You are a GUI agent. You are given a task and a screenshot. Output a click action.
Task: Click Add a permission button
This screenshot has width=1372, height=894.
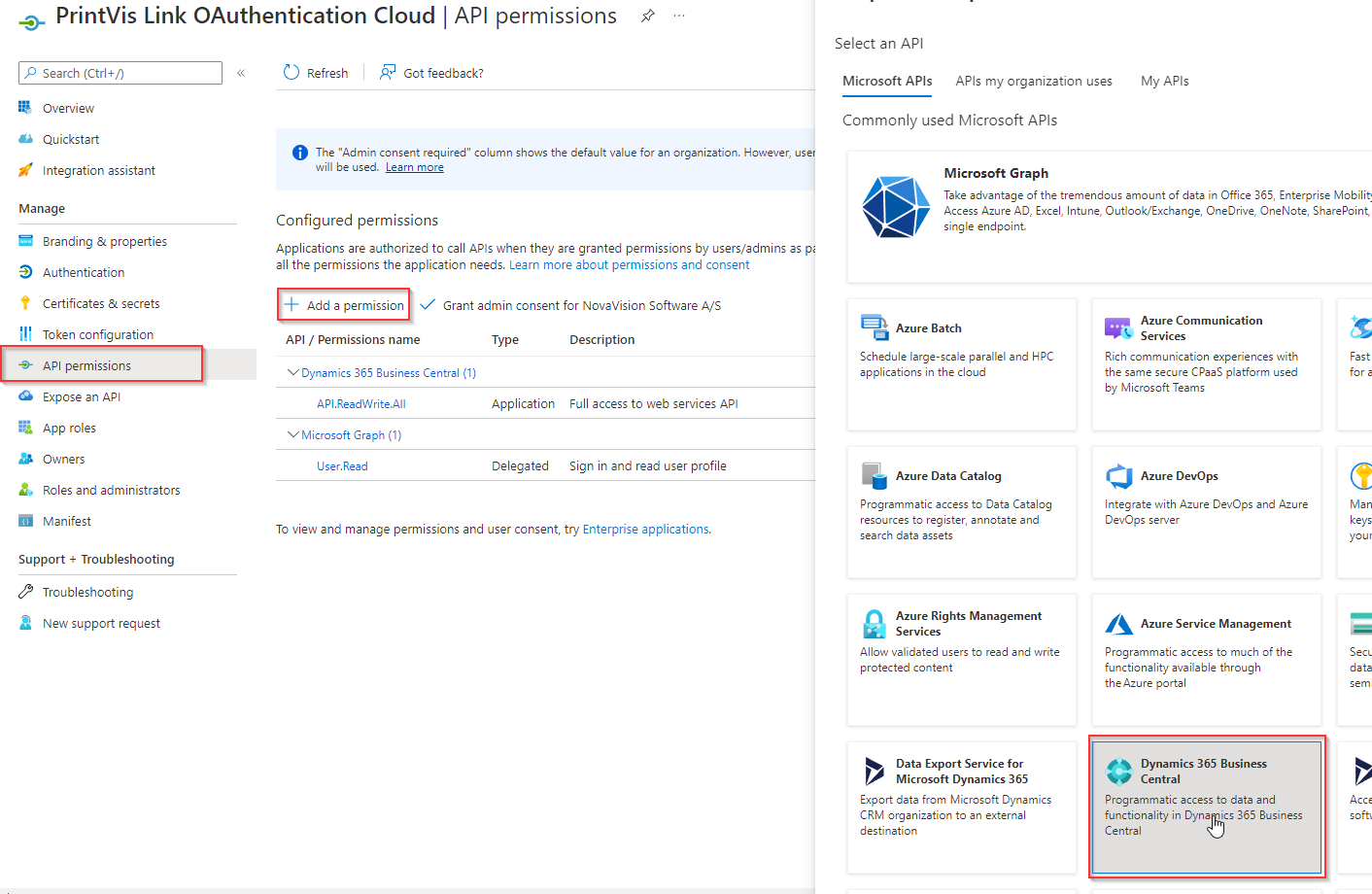[x=344, y=305]
